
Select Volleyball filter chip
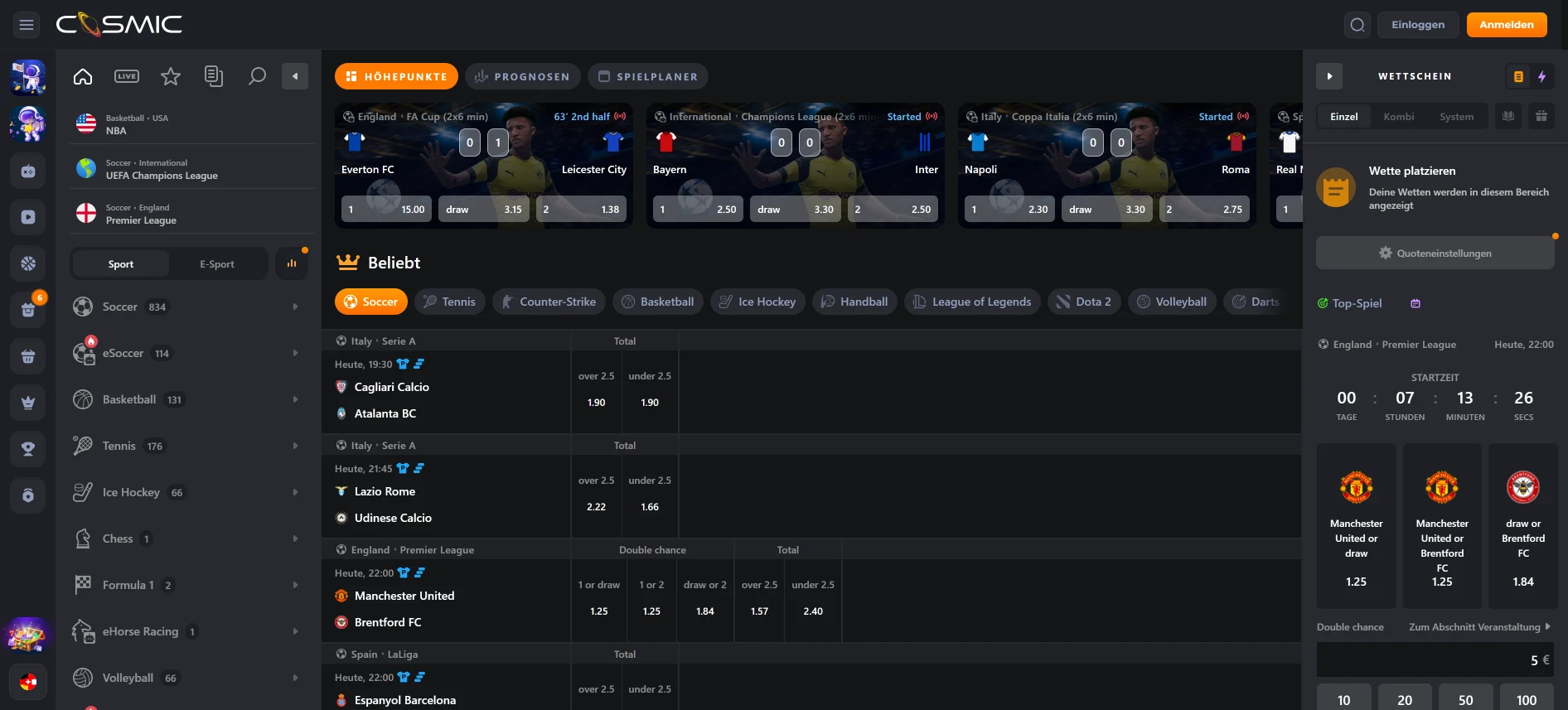[x=1173, y=302]
